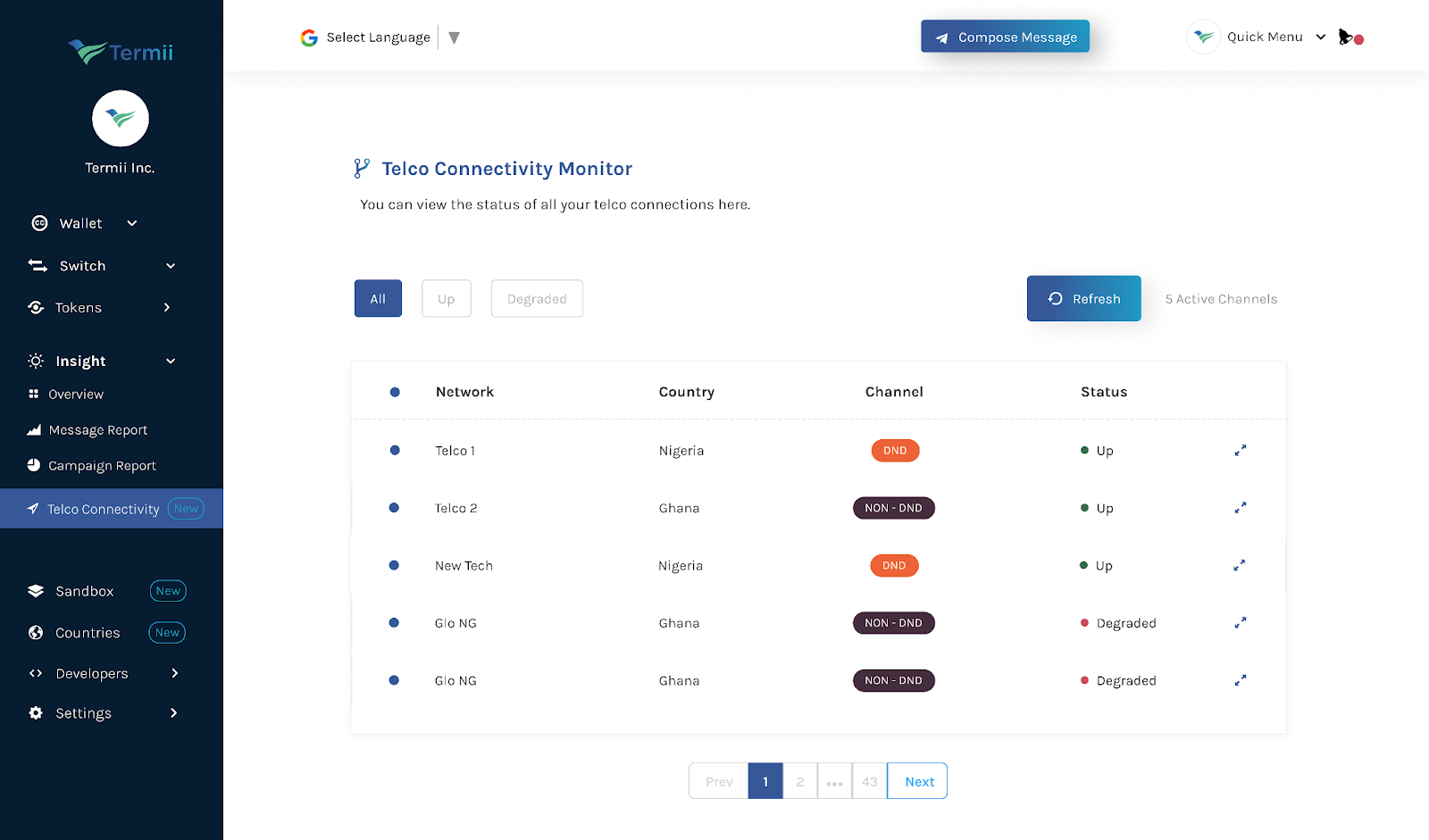Click the Tokens icon
This screenshot has width=1429, height=840.
pos(36,307)
